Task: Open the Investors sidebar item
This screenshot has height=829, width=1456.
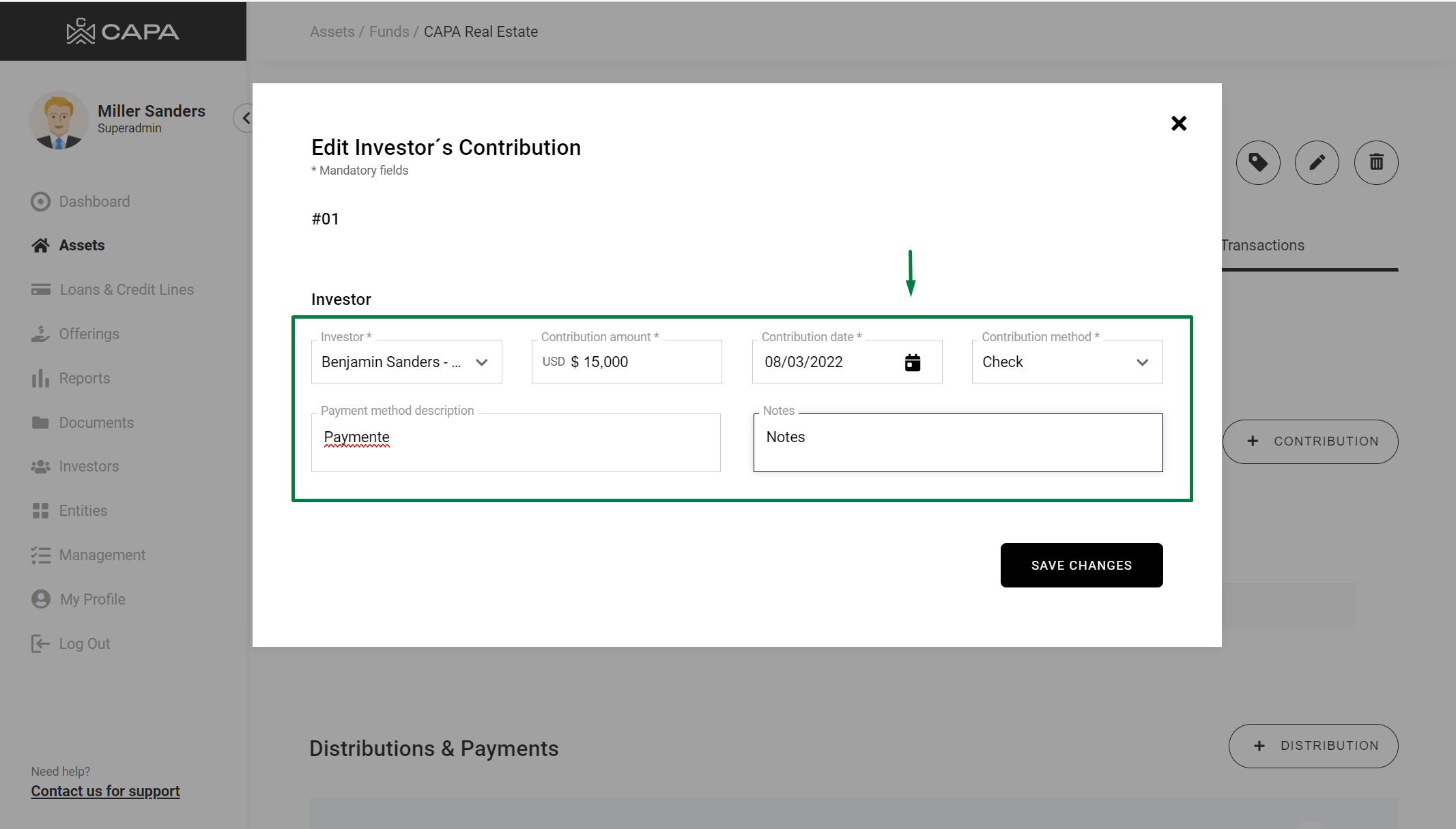Action: point(89,467)
